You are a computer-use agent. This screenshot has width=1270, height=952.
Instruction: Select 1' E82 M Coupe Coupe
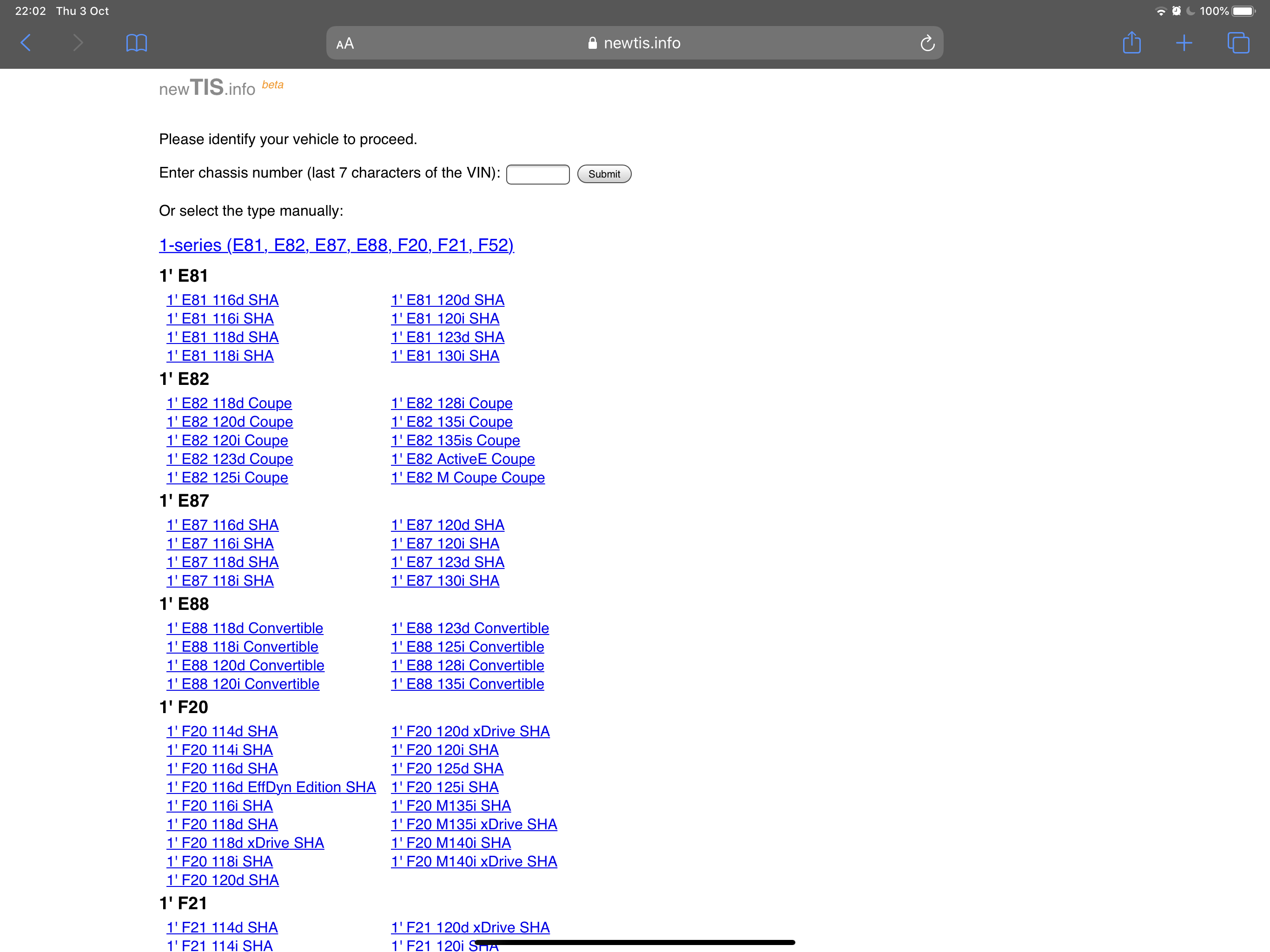coord(468,478)
